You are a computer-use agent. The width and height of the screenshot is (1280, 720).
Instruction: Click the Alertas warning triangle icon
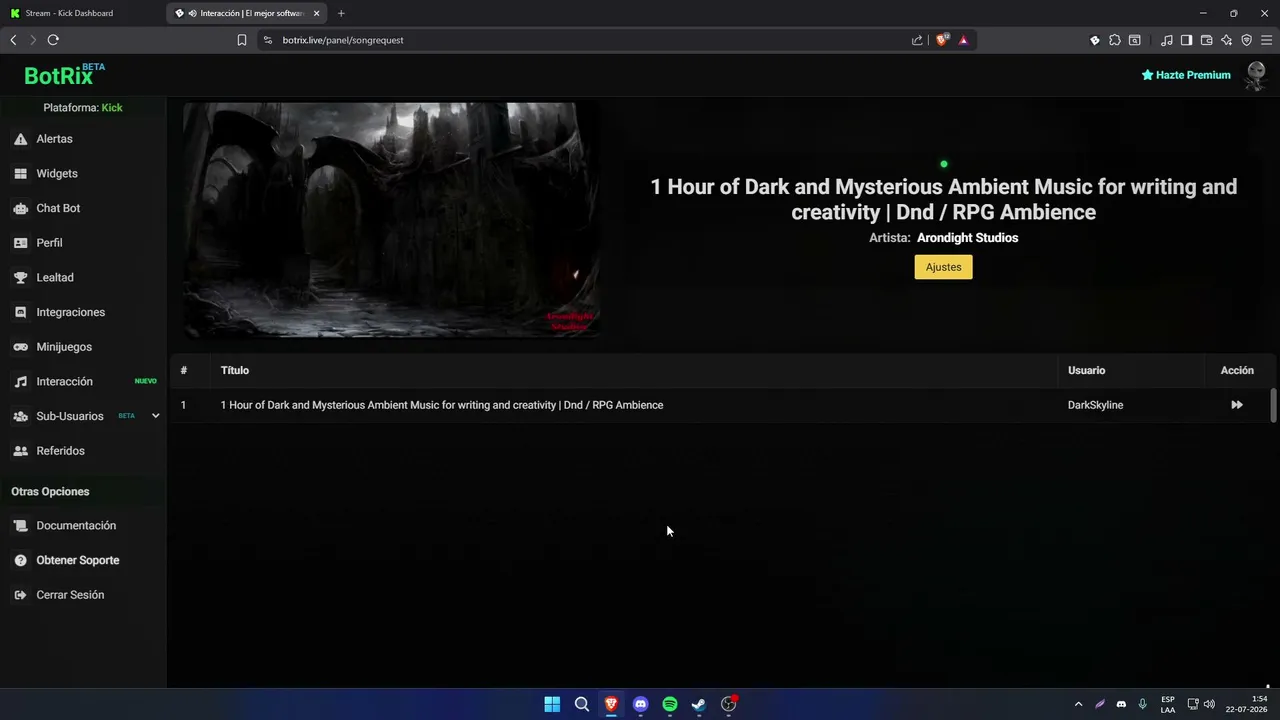20,139
